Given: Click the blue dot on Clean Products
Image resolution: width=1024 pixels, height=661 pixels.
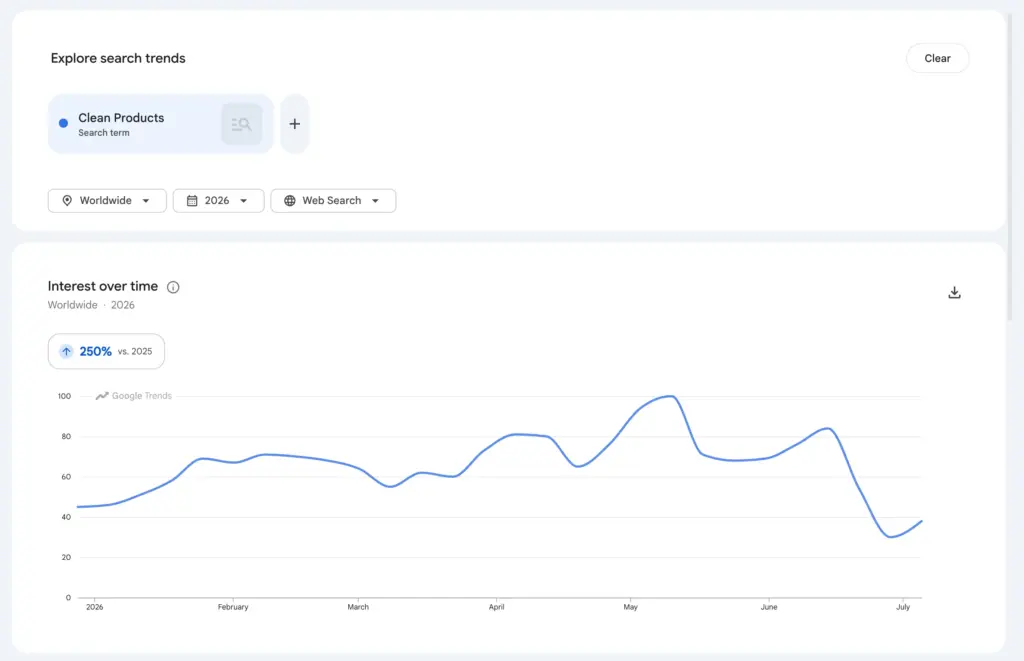Looking at the screenshot, I should click(x=63, y=123).
